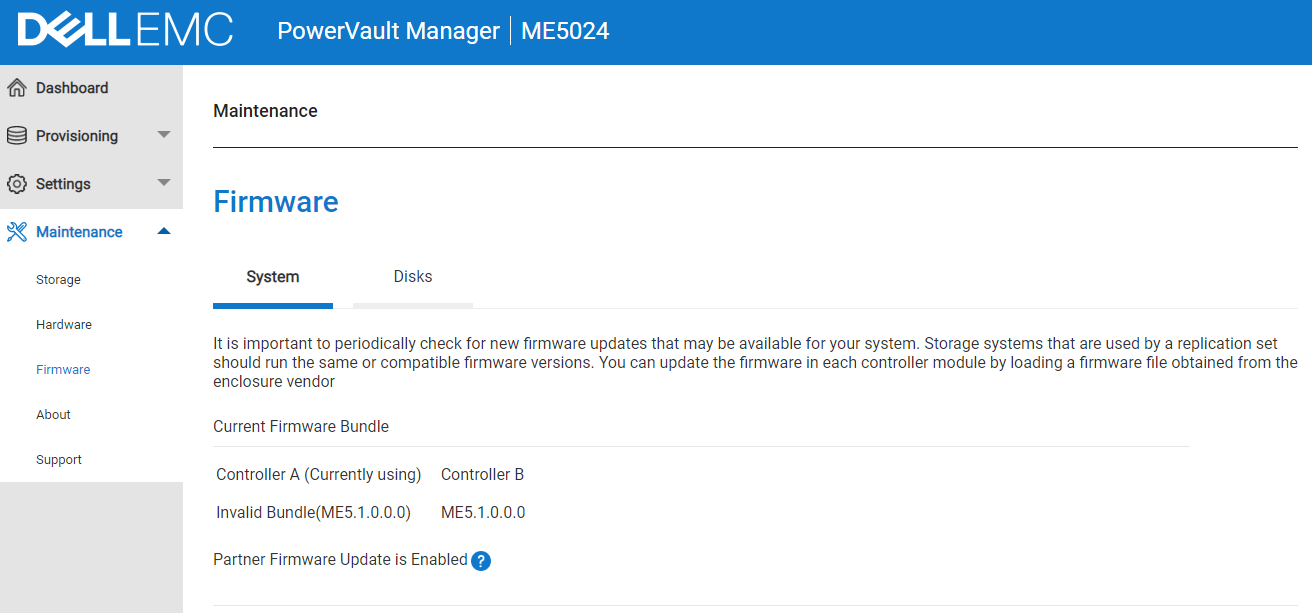
Task: Open the About page
Action: [x=53, y=414]
